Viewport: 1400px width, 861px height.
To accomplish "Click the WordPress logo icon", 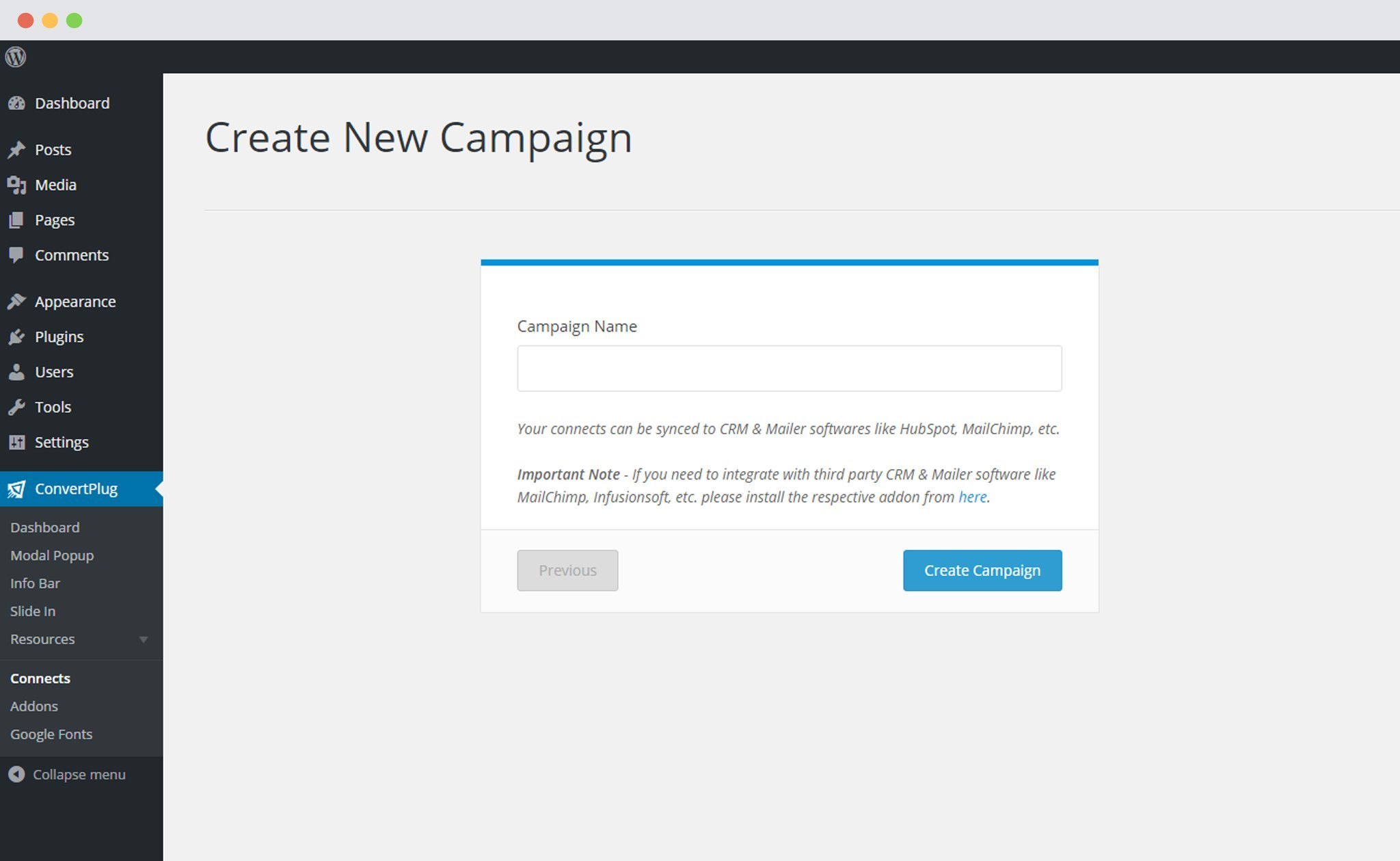I will point(16,57).
